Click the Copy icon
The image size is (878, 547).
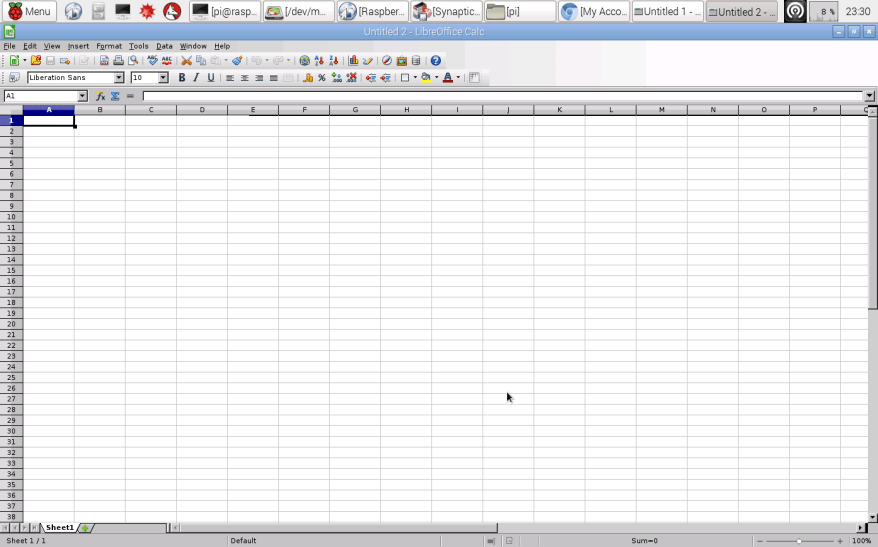(x=201, y=60)
